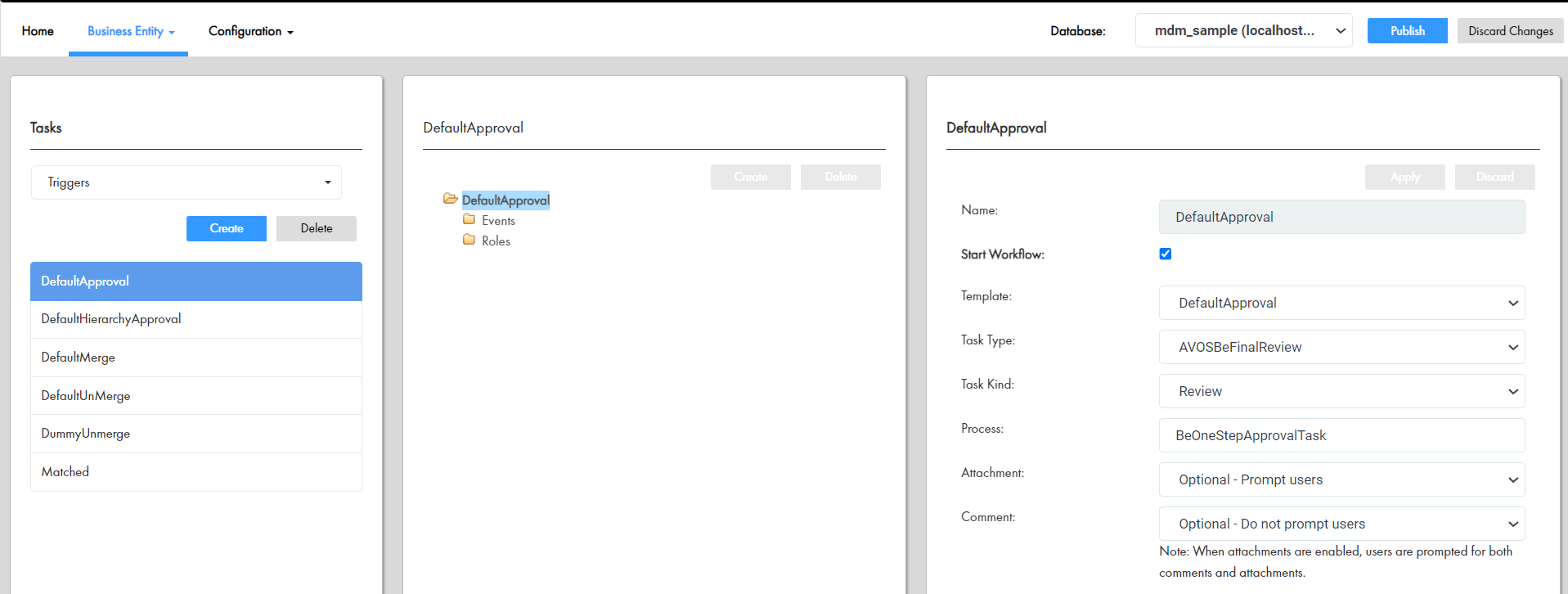Click the Process input field
The image size is (1568, 594).
[1341, 435]
